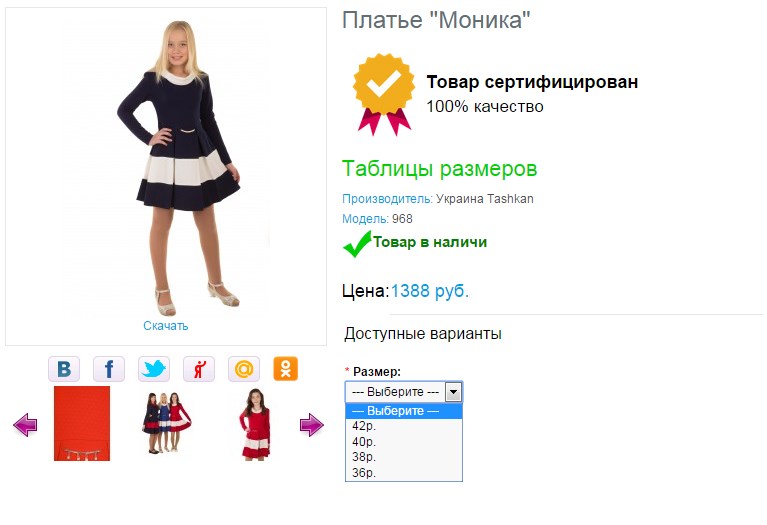This screenshot has height=525, width=767.
Task: Click the gold certified product badge
Action: click(384, 94)
